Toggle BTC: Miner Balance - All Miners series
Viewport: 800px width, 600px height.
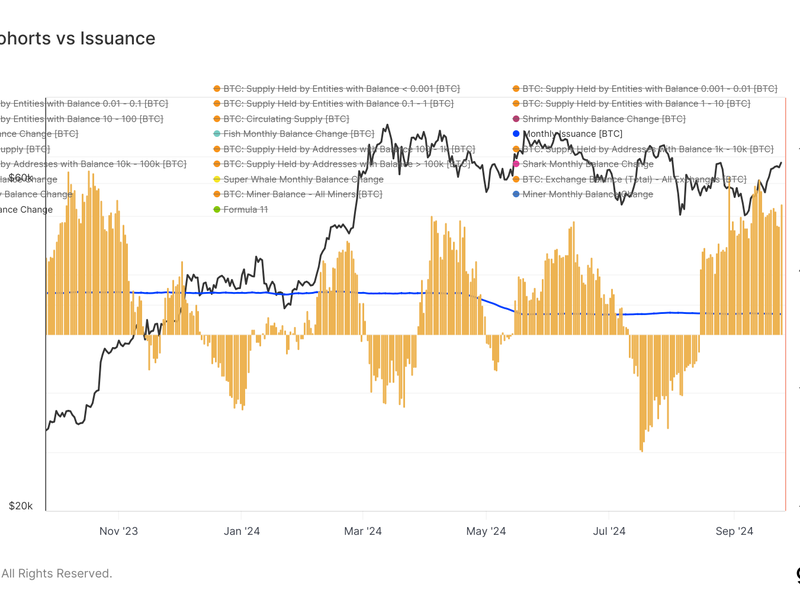302,194
